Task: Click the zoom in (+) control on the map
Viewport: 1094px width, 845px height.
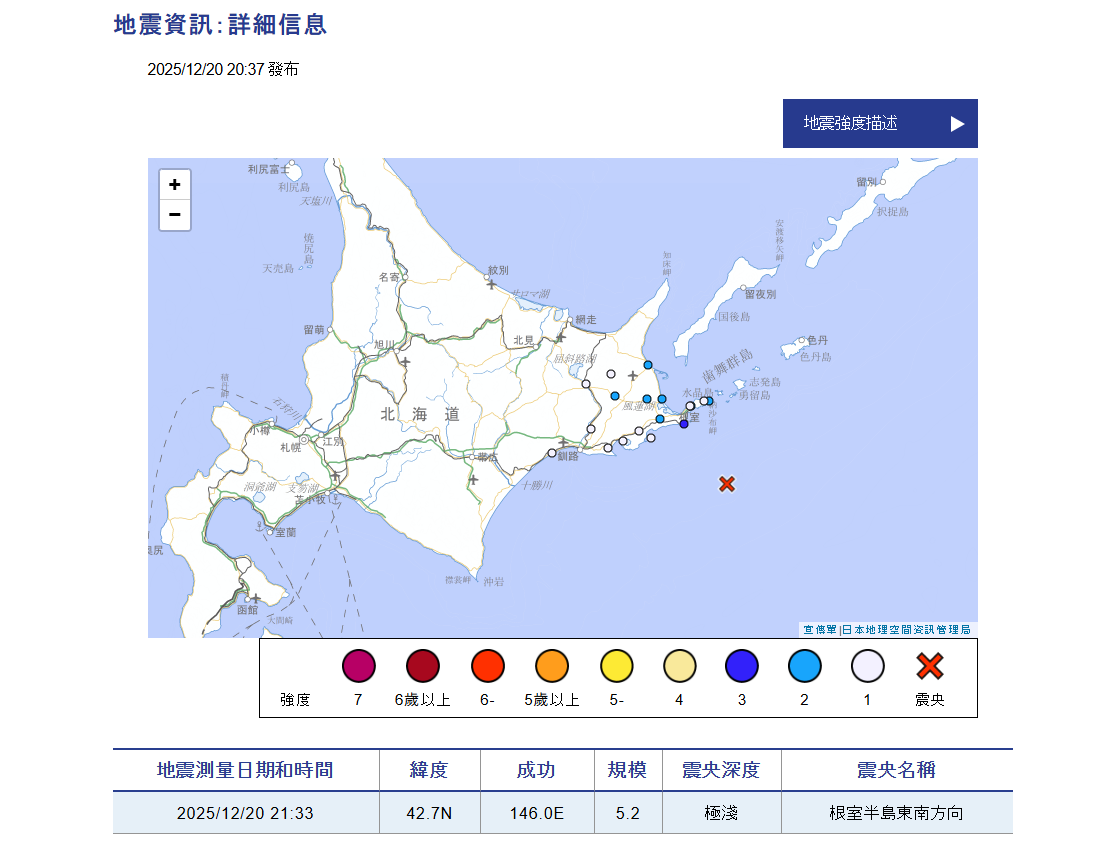Action: 175,184
